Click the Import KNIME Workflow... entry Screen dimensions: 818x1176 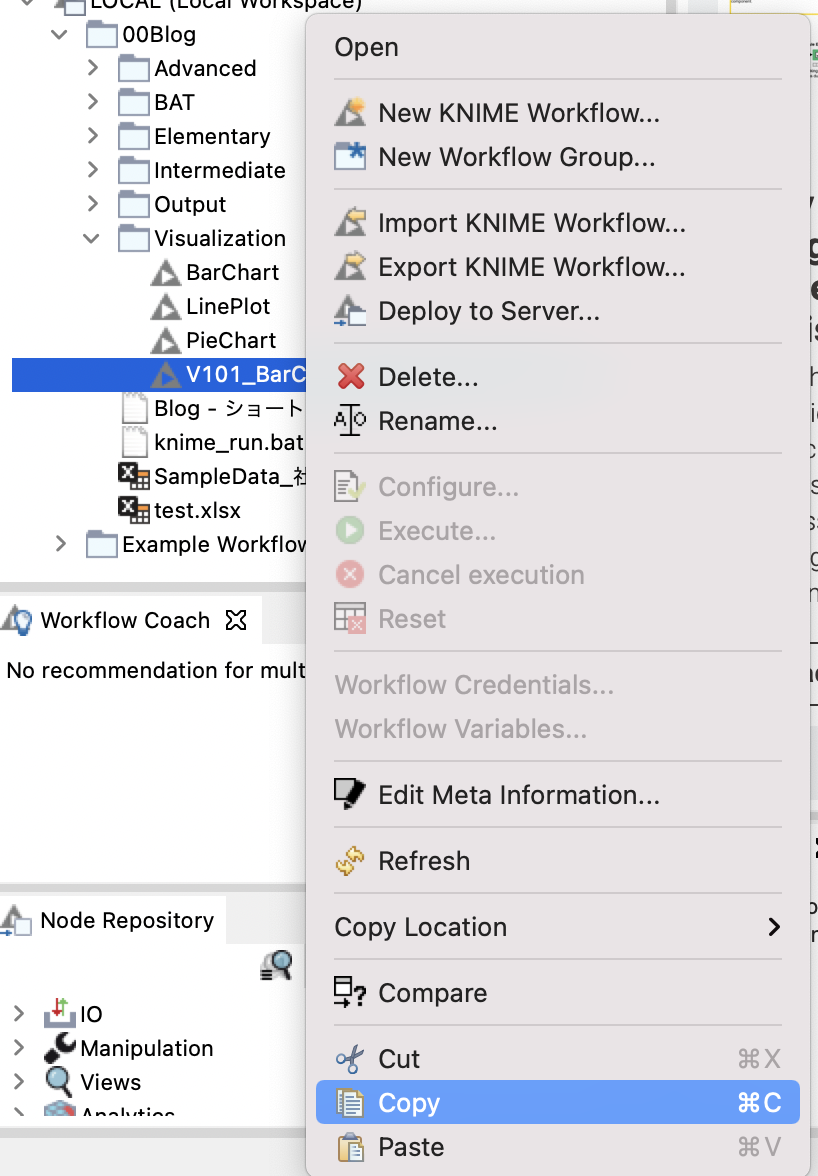558,223
